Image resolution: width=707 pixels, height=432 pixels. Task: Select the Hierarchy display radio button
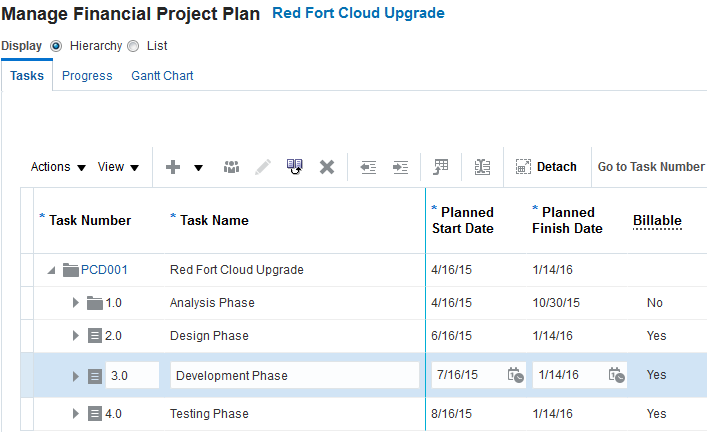(x=56, y=46)
